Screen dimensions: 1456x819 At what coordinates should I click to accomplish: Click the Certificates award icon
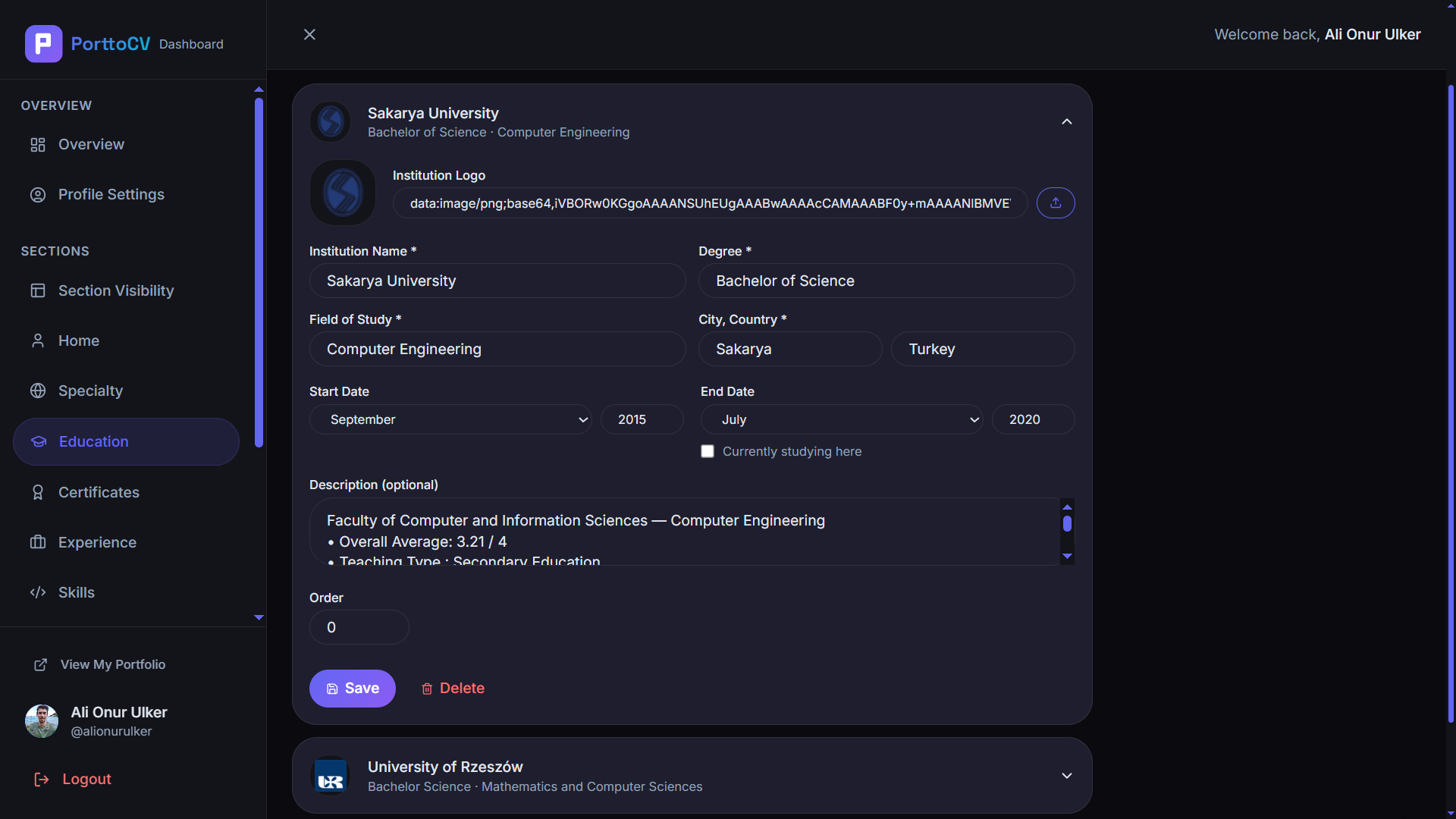click(38, 492)
